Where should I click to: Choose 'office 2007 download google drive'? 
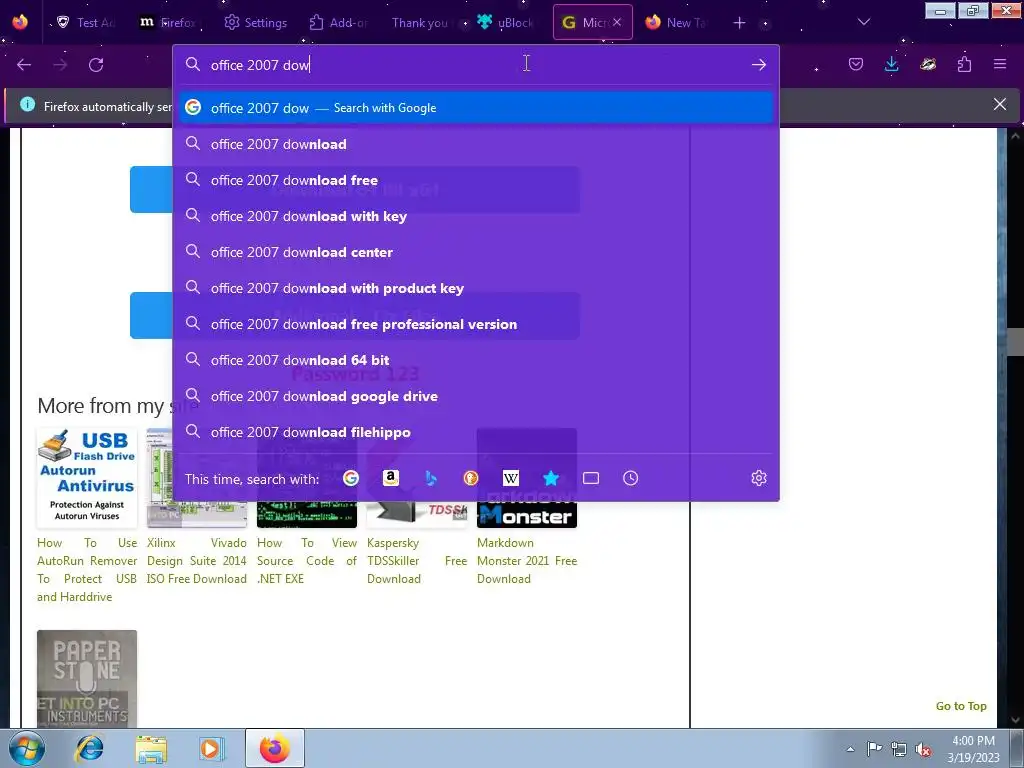[x=476, y=396]
